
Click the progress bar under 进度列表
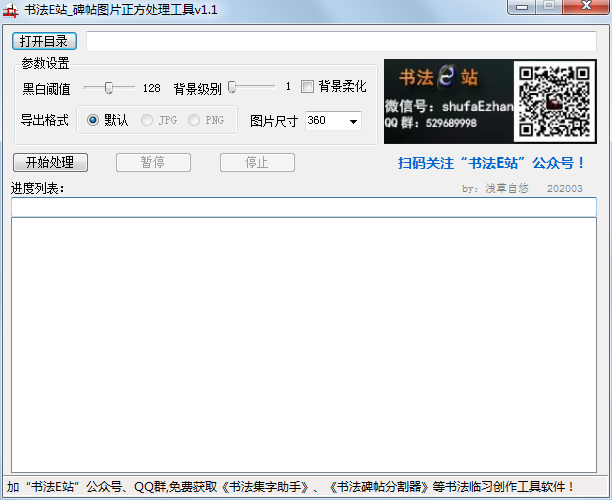point(304,207)
